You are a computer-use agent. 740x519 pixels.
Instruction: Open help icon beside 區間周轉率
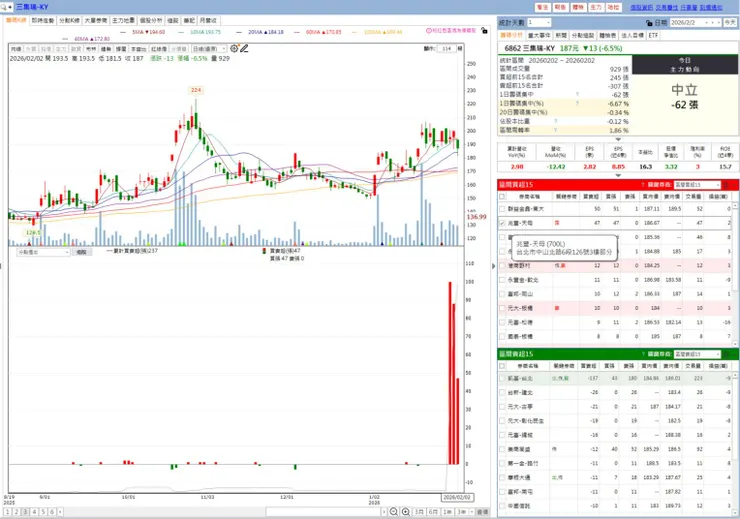pos(555,130)
